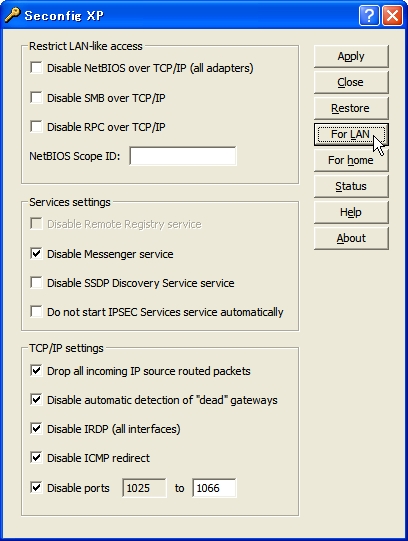Toggle Disable ICMP redirect checkbox
The width and height of the screenshot is (408, 541).
pyautogui.click(x=36, y=458)
